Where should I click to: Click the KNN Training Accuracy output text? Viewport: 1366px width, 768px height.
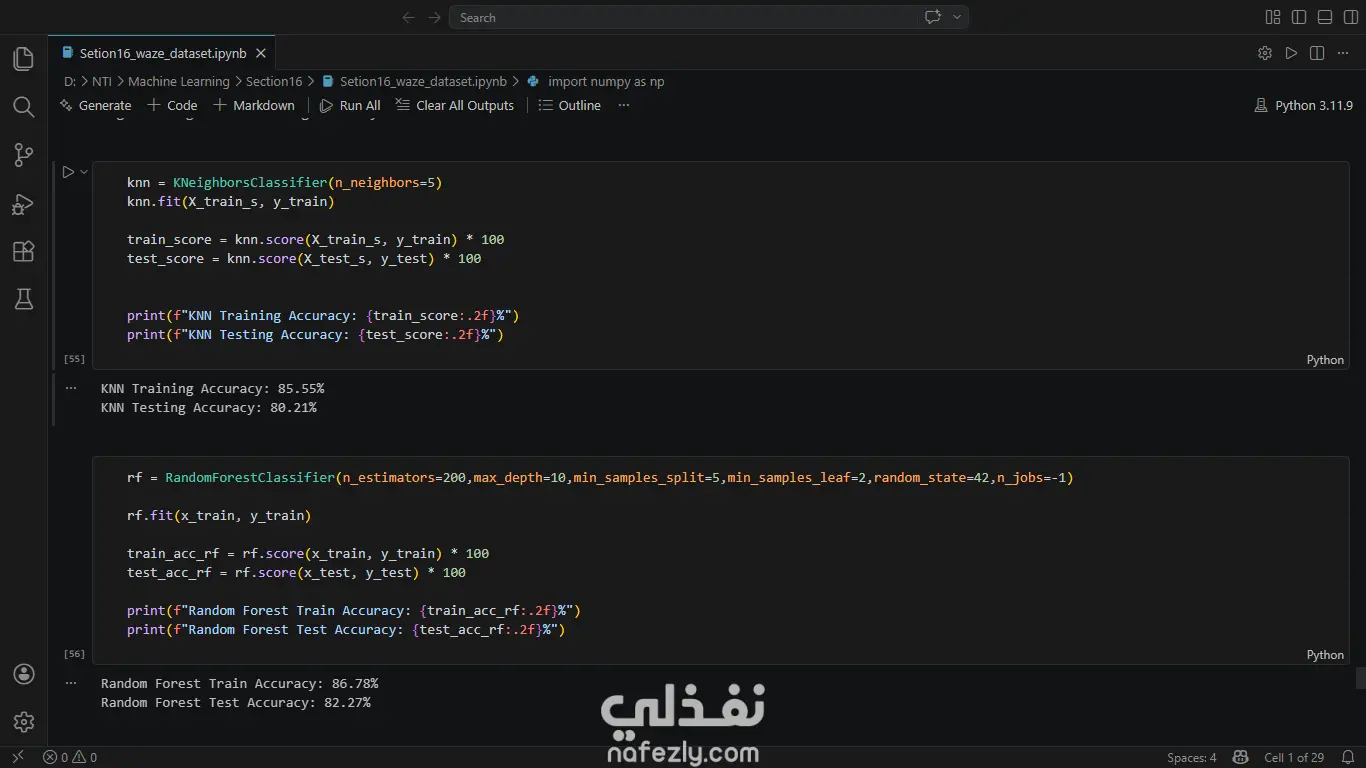pyautogui.click(x=212, y=388)
